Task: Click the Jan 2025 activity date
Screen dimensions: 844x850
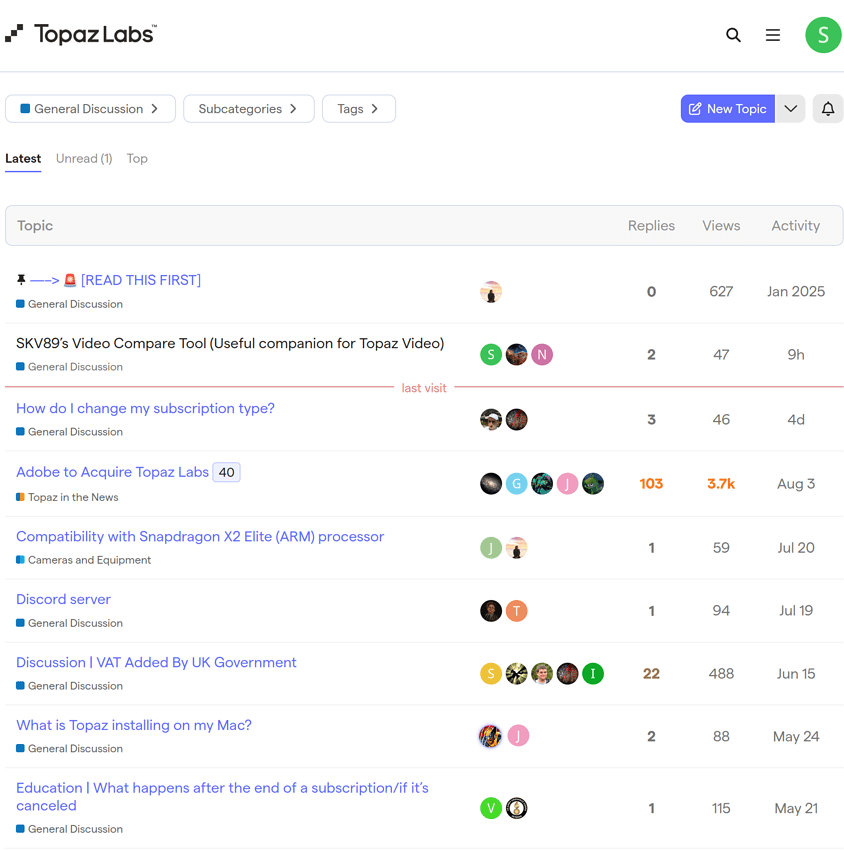Action: [795, 292]
